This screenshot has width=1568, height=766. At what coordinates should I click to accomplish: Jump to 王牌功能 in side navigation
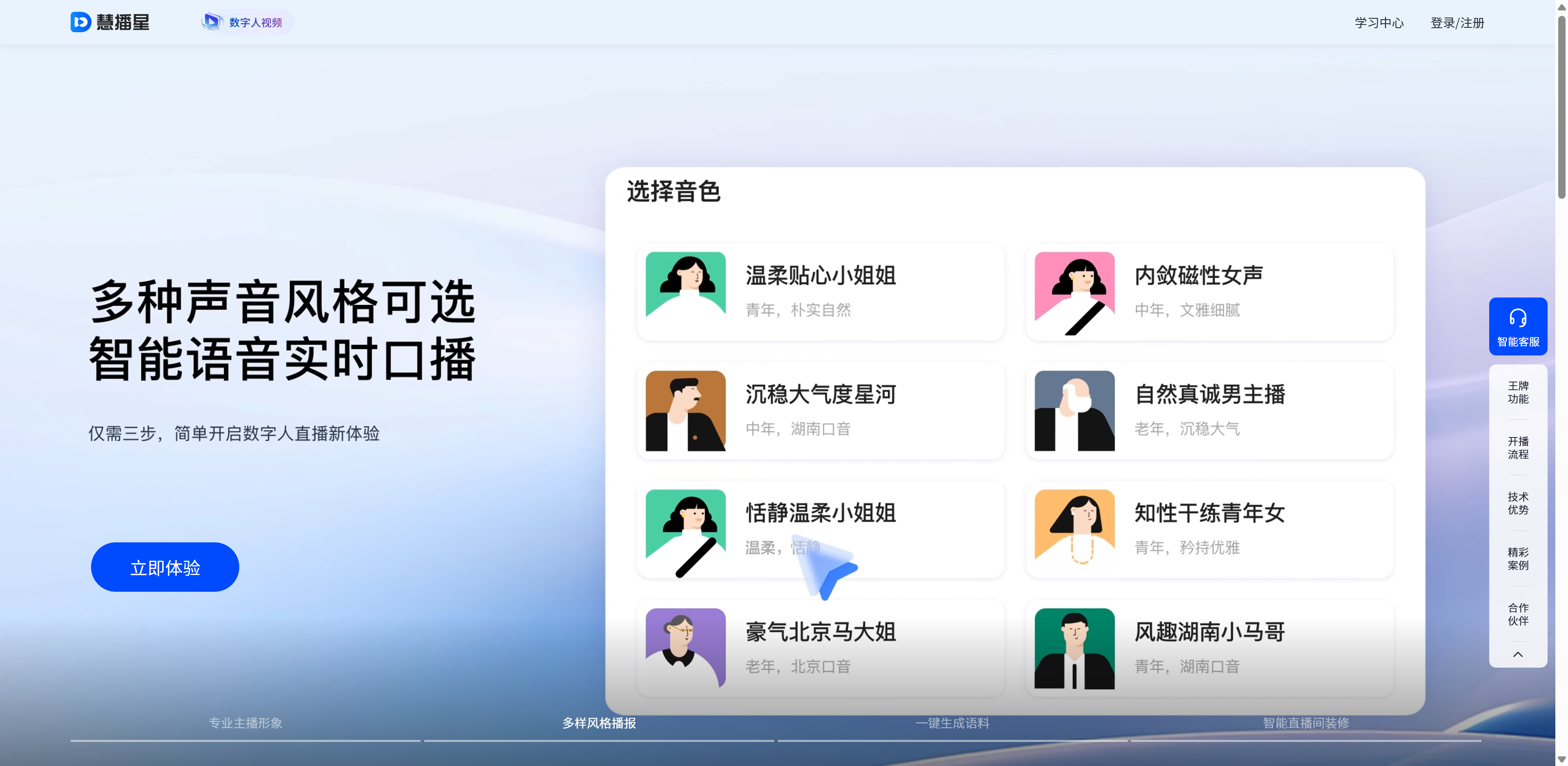[x=1517, y=393]
